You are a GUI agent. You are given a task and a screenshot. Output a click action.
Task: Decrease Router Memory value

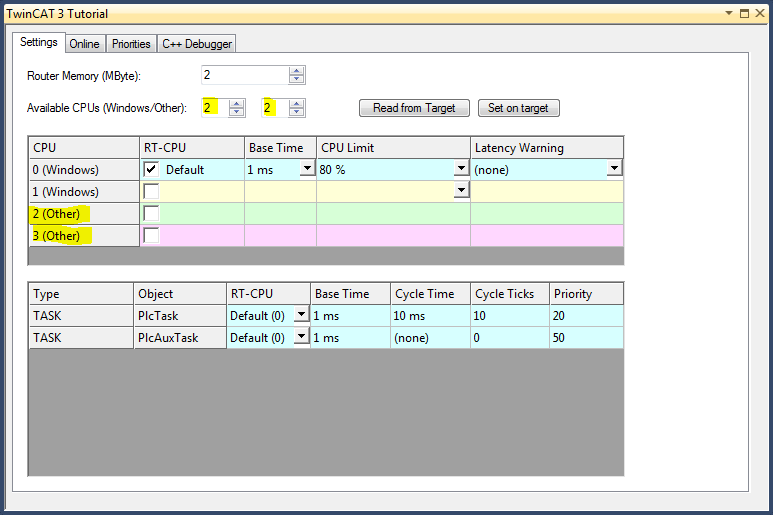(x=296, y=79)
